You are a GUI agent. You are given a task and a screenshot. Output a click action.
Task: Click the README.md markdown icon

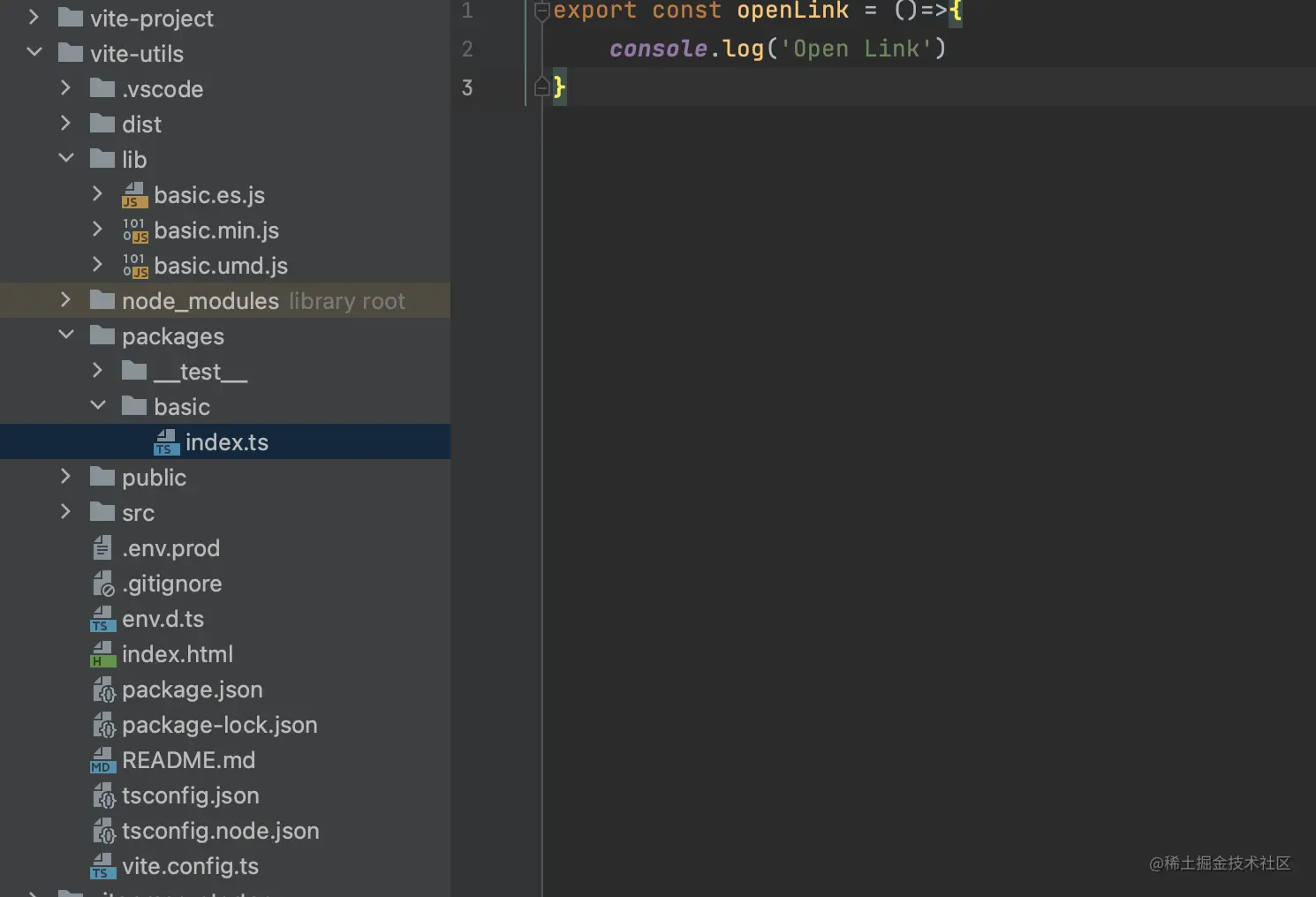click(x=102, y=760)
